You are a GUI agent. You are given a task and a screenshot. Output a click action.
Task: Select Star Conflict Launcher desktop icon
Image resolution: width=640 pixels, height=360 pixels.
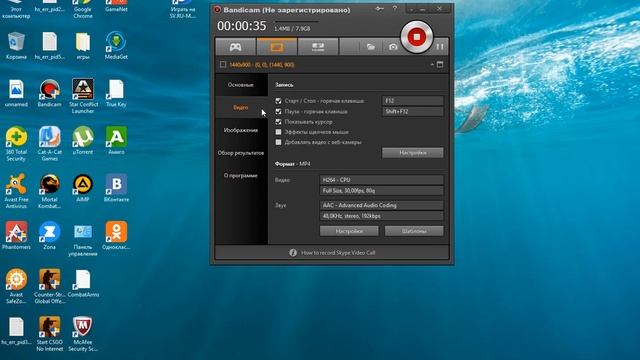click(x=83, y=96)
